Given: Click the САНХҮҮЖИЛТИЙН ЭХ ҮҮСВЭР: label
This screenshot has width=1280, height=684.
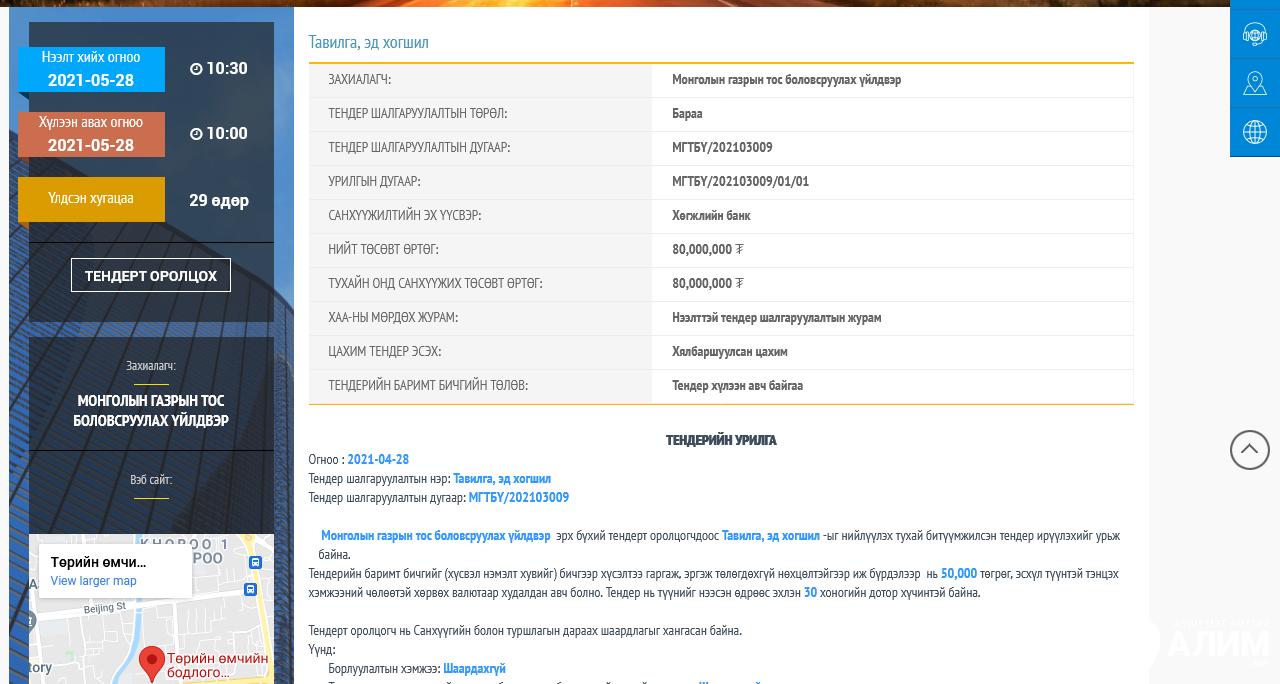Looking at the screenshot, I should (x=405, y=216).
